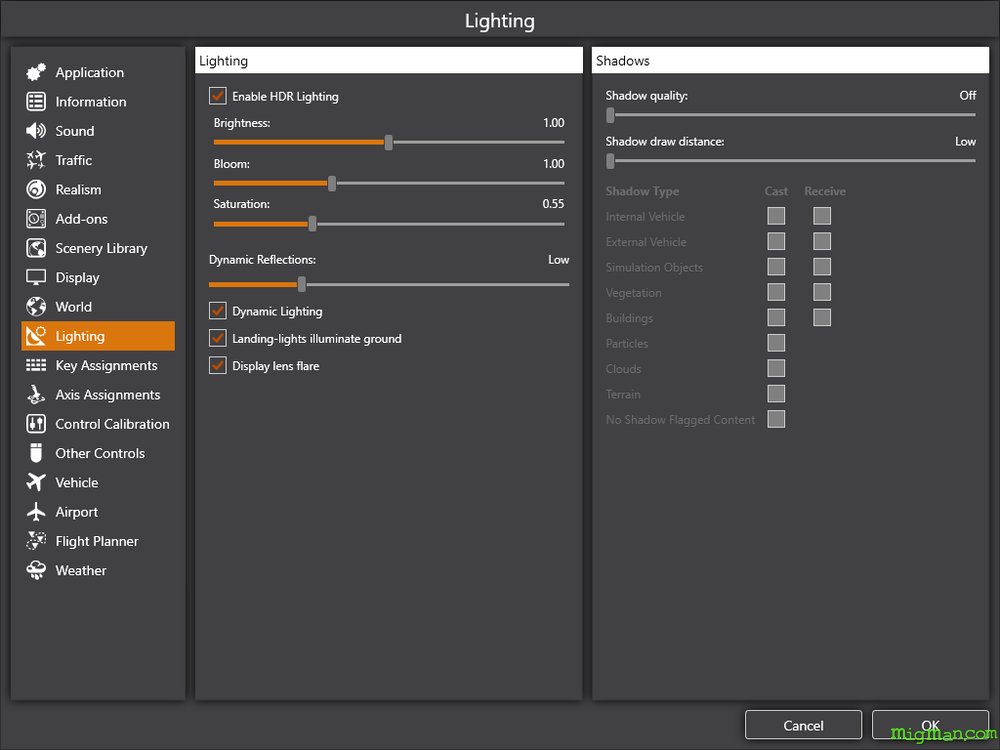Open the Realism settings

(x=98, y=189)
